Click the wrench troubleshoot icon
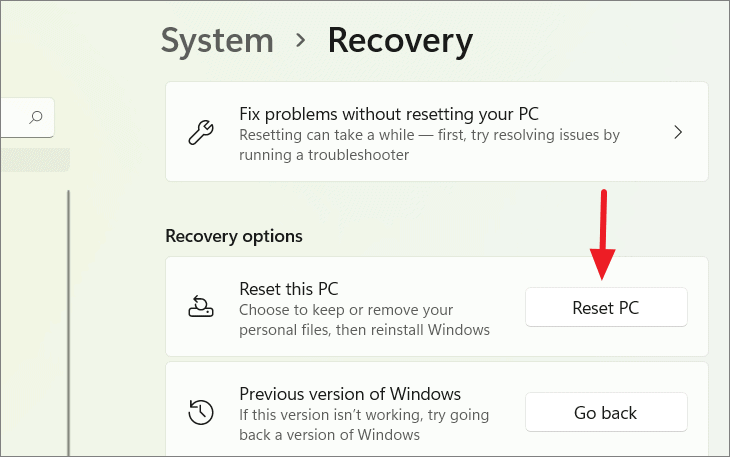 (201, 133)
